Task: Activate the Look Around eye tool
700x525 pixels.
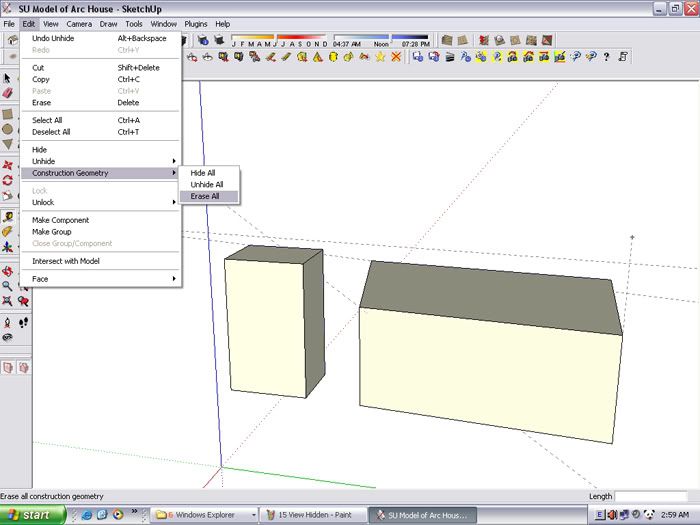Action: (x=8, y=337)
